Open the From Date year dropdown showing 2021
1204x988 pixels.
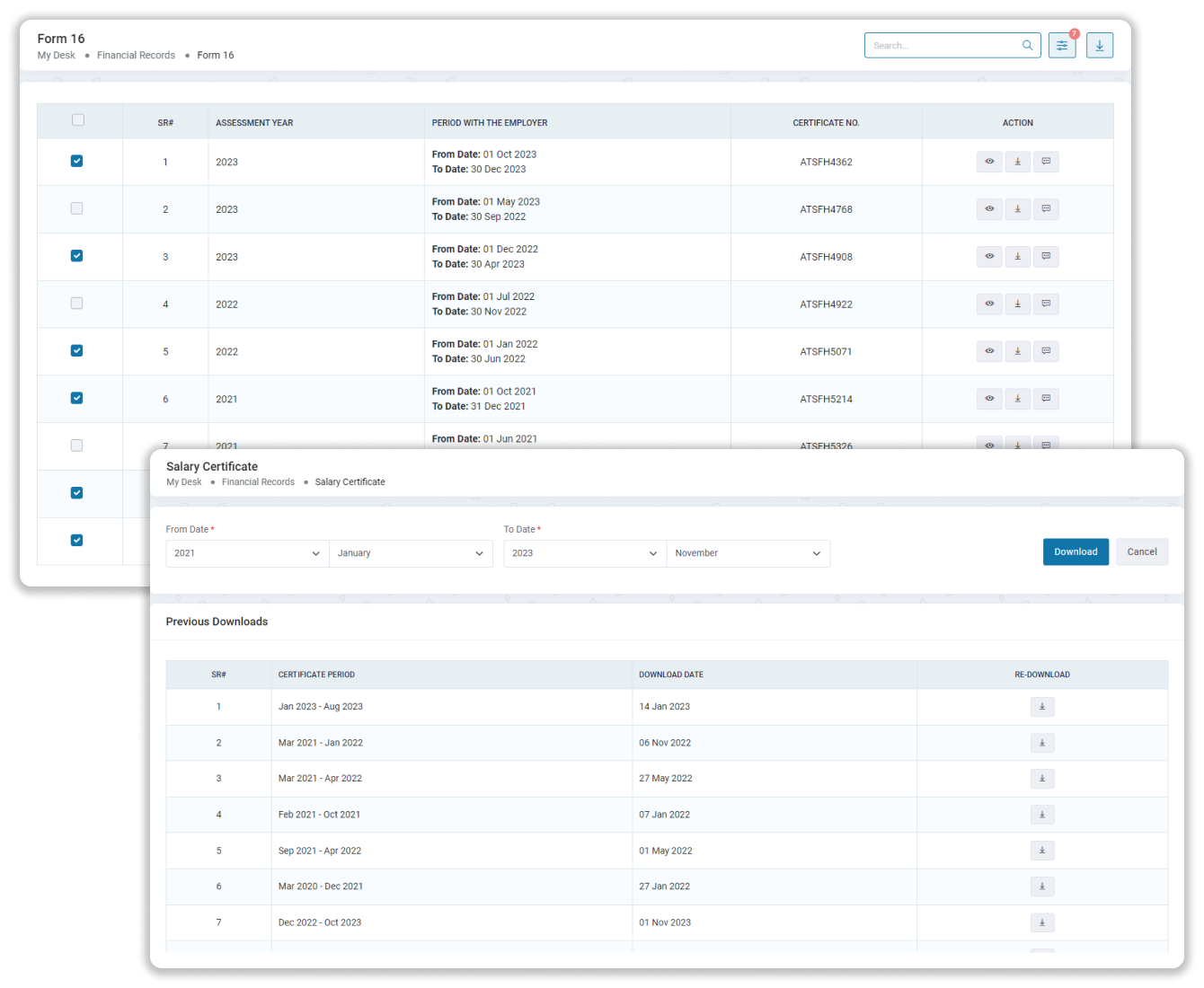247,553
